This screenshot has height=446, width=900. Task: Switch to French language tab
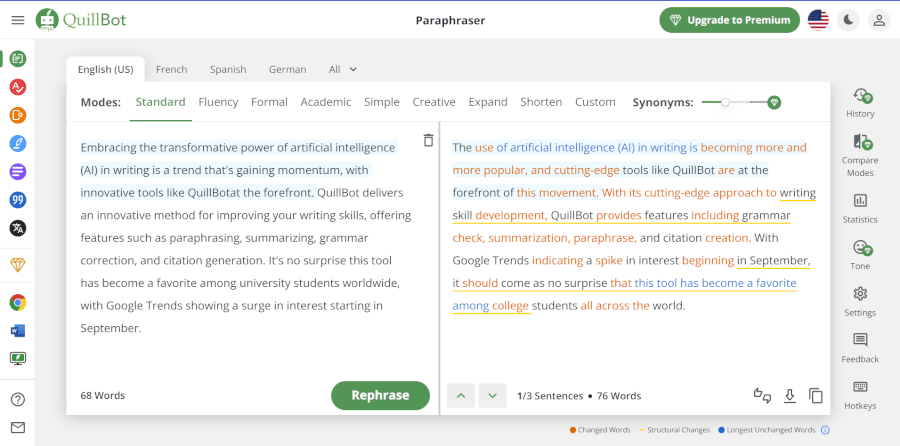pyautogui.click(x=172, y=69)
